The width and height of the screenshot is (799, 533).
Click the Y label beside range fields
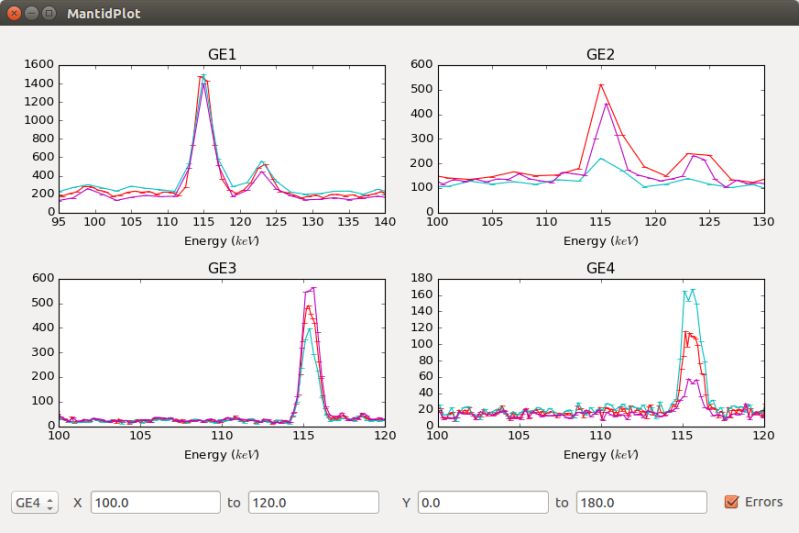click(x=406, y=503)
